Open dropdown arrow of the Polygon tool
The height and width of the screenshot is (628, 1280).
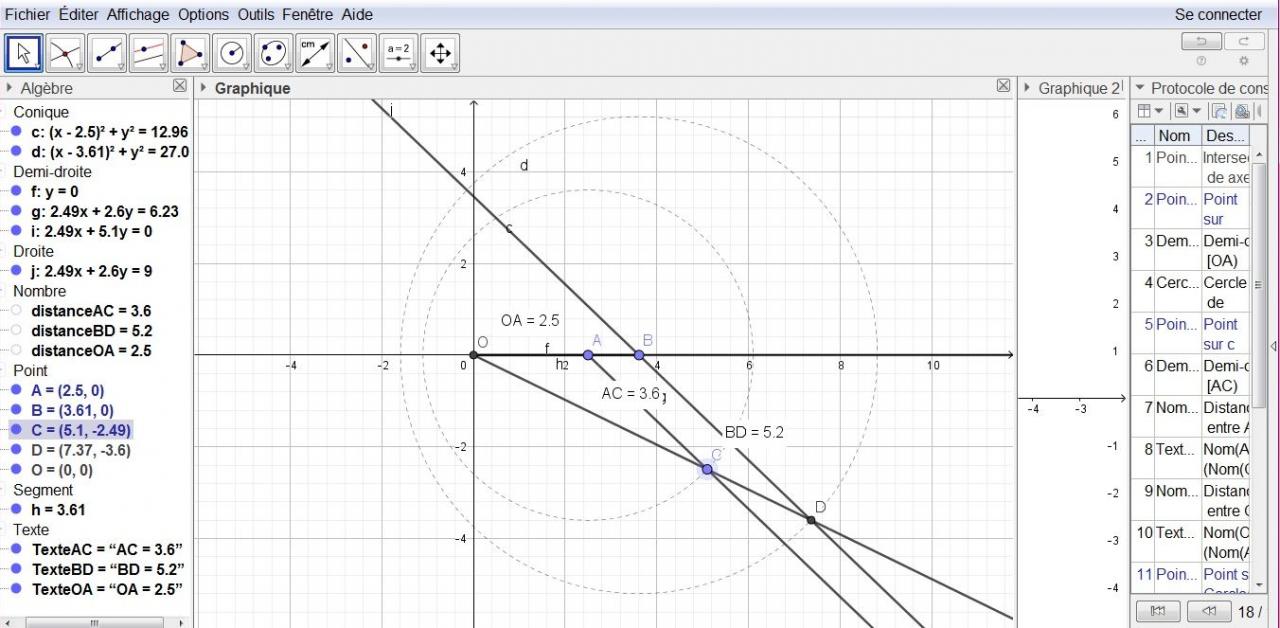point(203,67)
